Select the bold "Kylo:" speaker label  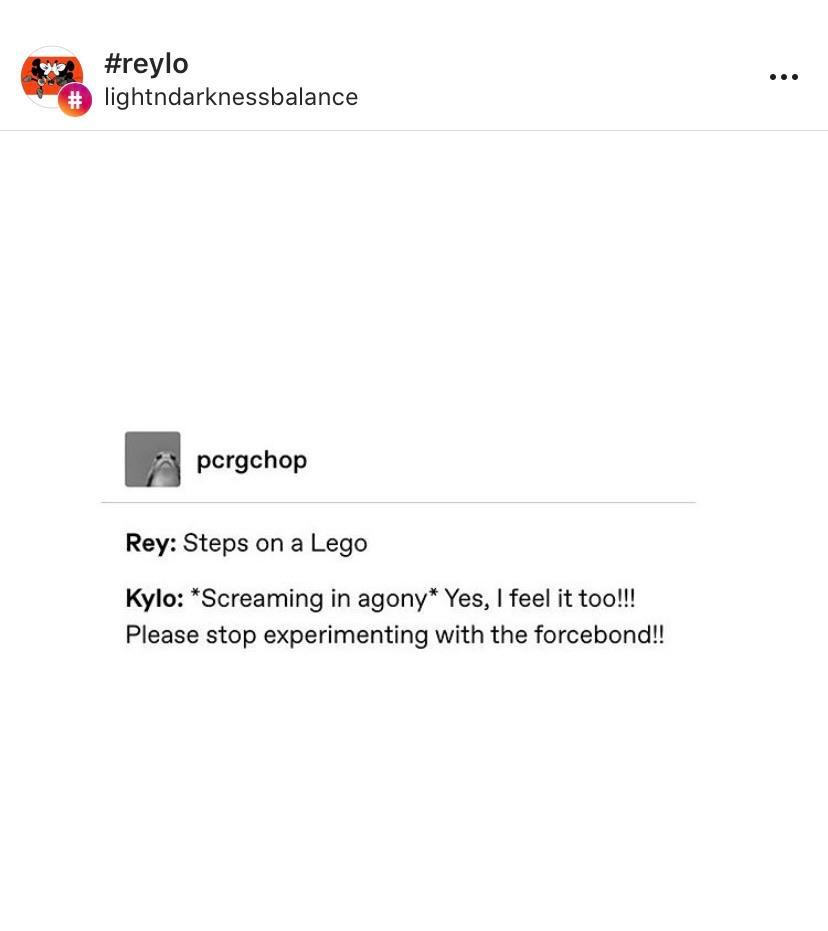tap(154, 598)
